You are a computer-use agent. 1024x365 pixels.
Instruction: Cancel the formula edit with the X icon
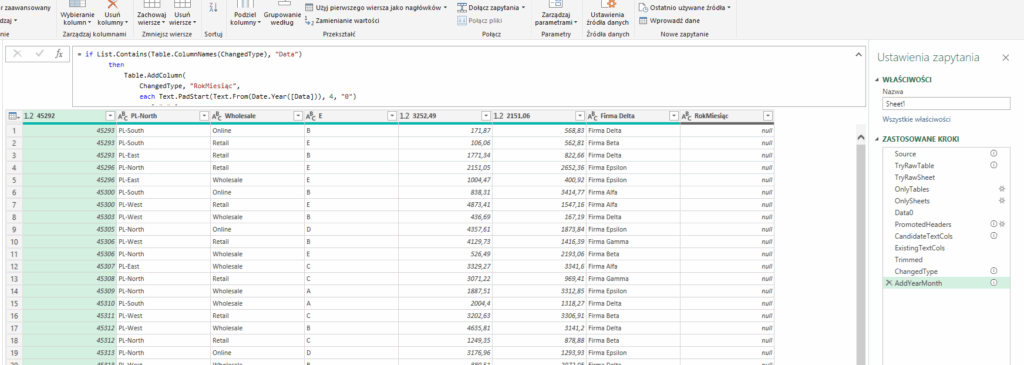coord(17,54)
